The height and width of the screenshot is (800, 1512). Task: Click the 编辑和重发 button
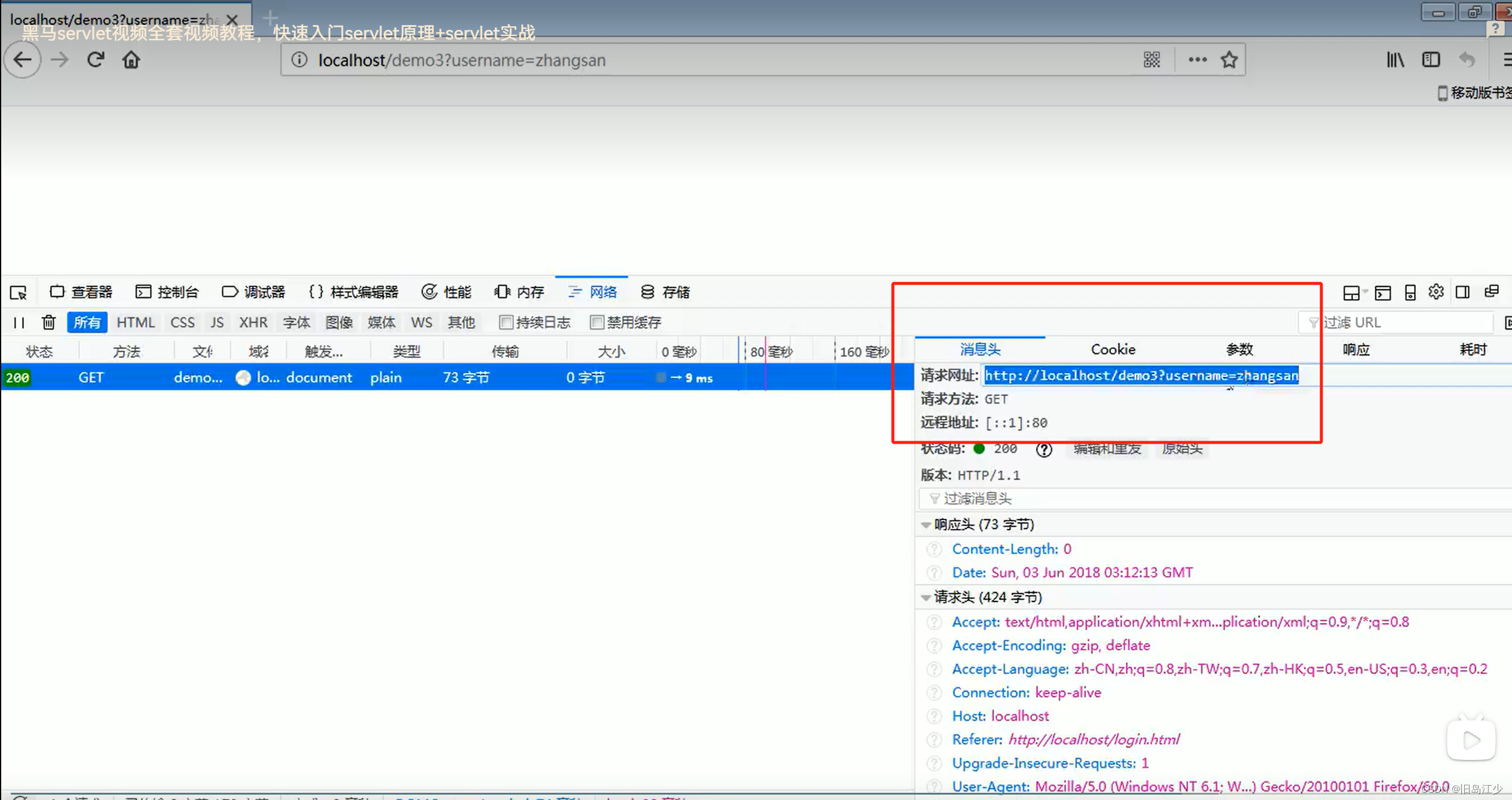[x=1107, y=449]
